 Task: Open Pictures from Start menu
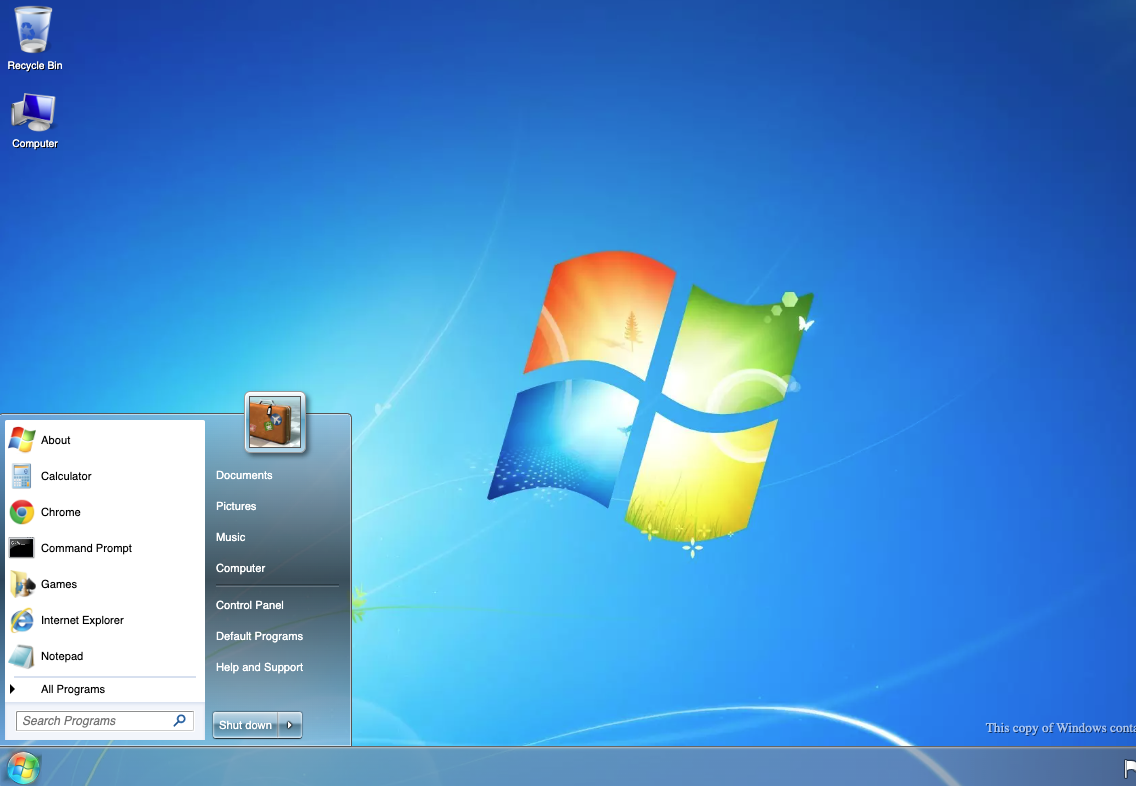click(x=236, y=506)
